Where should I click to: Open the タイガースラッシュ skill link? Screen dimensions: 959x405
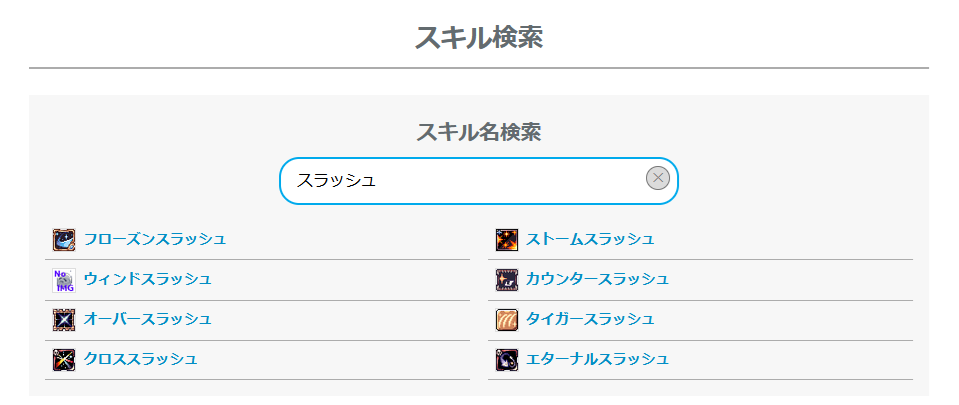click(590, 319)
